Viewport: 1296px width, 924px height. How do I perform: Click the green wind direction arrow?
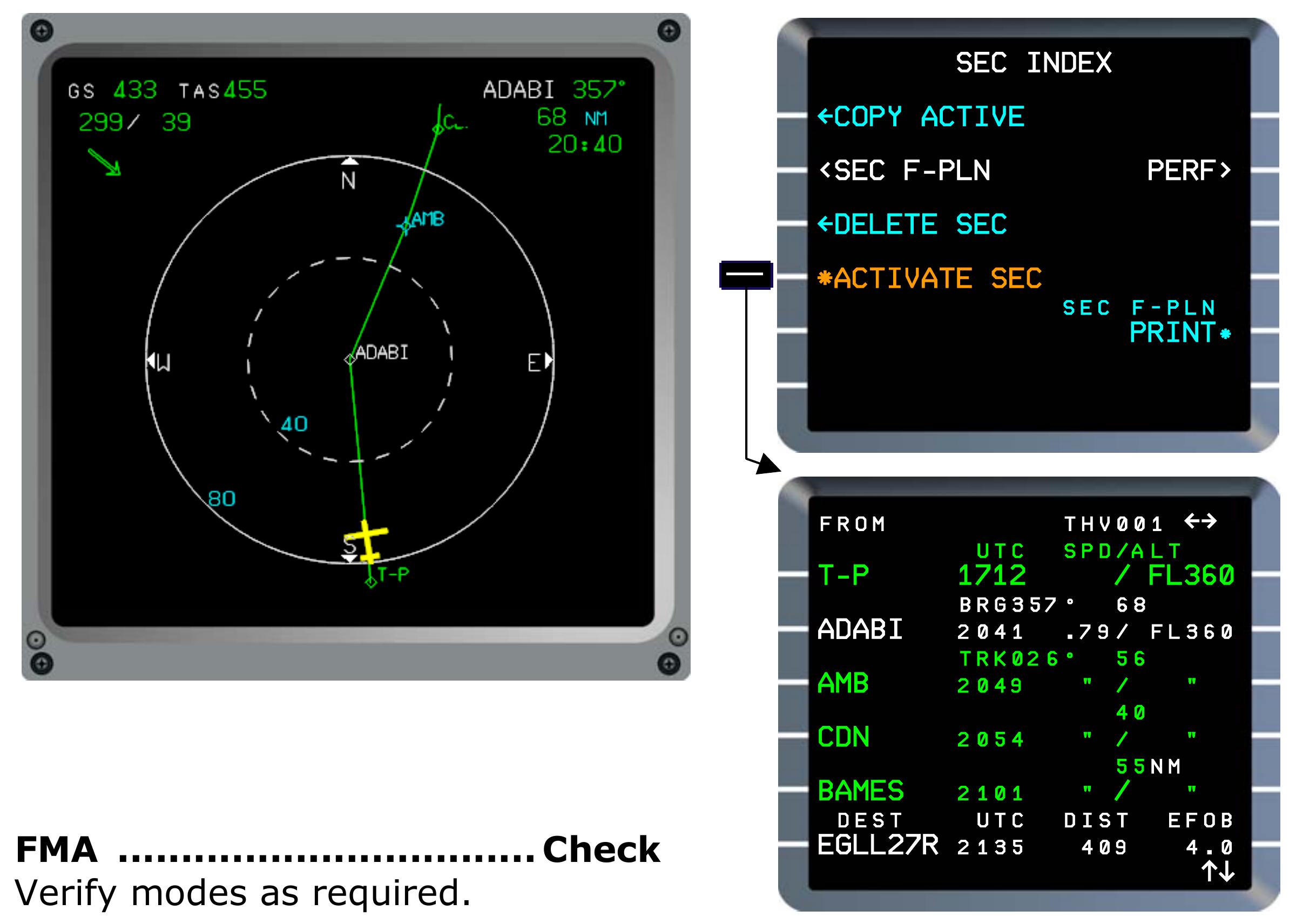[x=105, y=162]
